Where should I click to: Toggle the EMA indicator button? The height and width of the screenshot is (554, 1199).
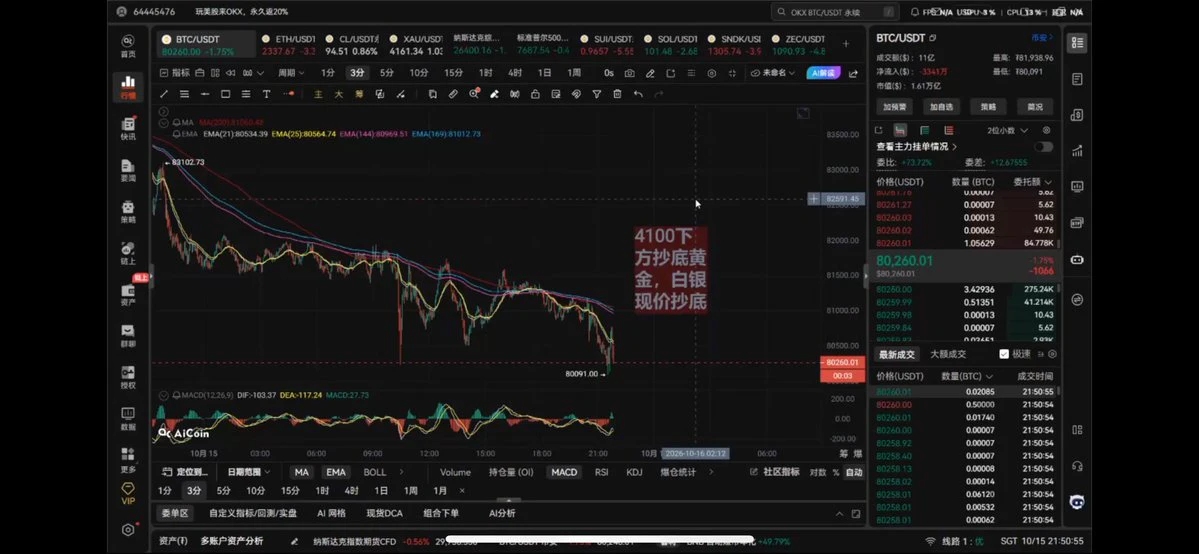point(336,472)
